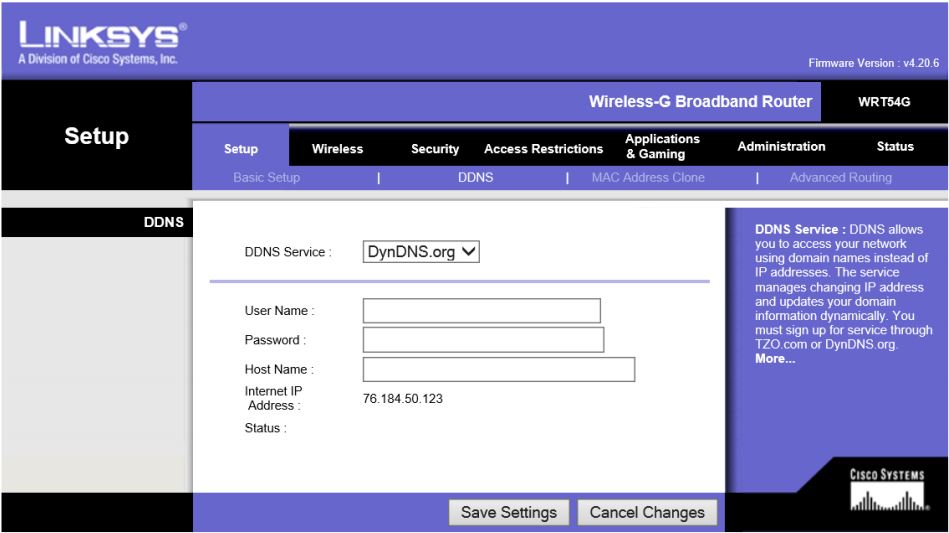Focus the Password input field
This screenshot has height=533, width=949.
pyautogui.click(x=484, y=339)
